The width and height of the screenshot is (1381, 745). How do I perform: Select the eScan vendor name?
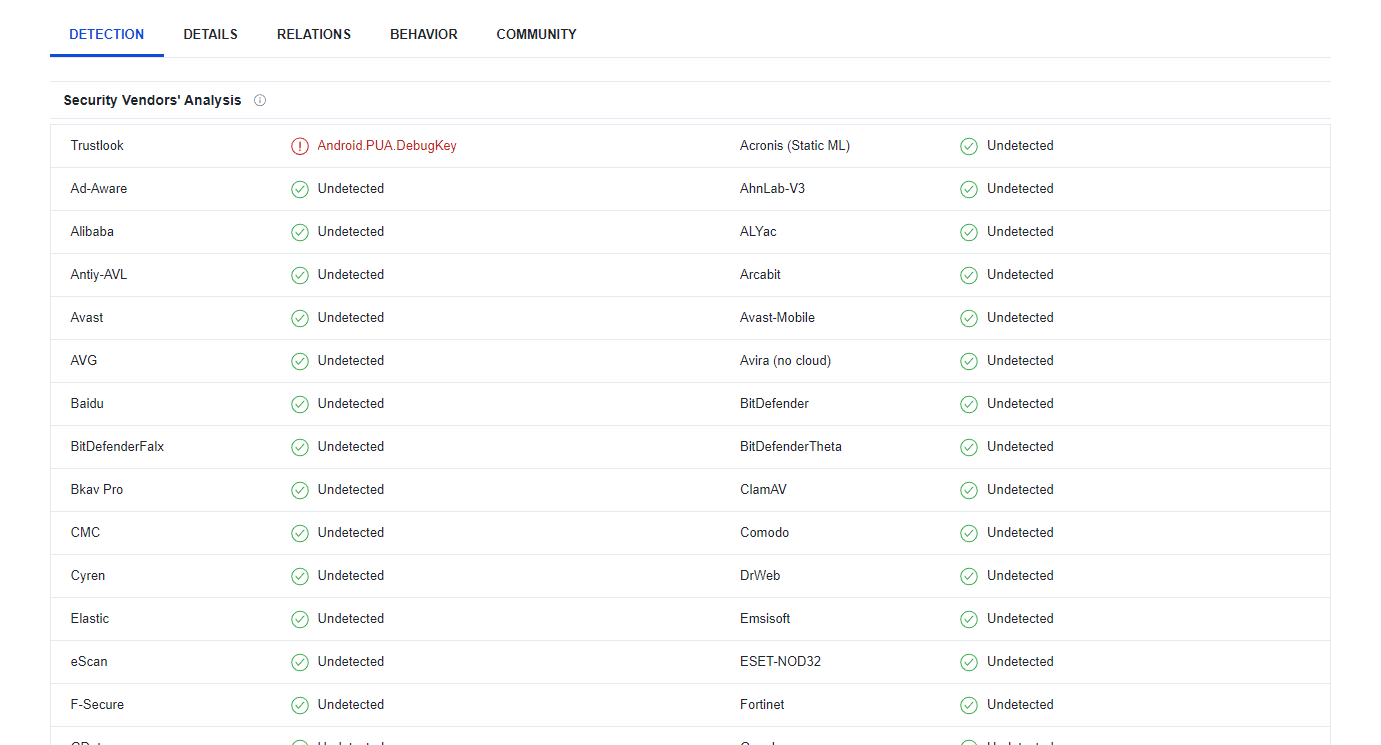point(89,662)
